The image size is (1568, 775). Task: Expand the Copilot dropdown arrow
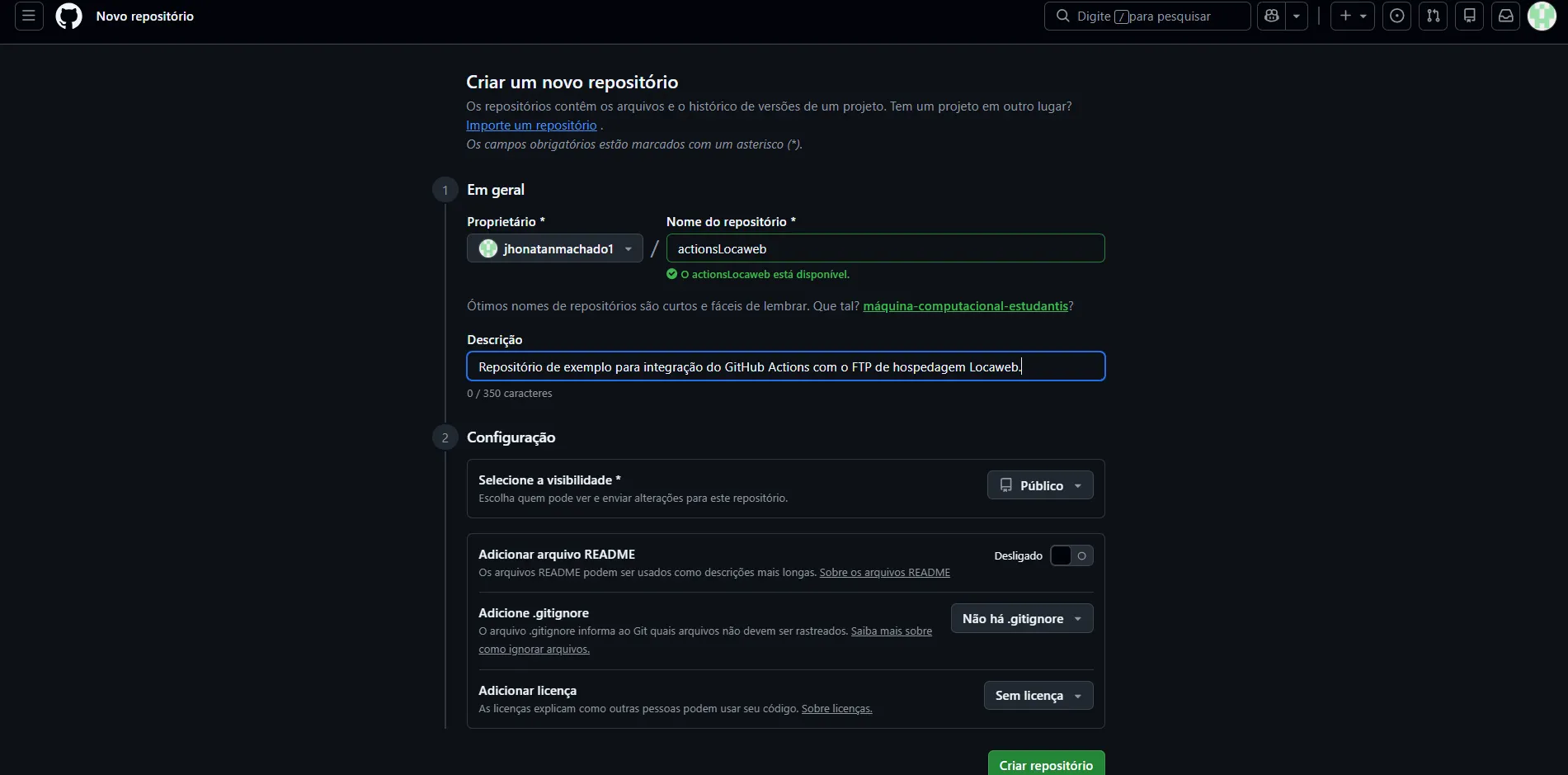[1297, 17]
